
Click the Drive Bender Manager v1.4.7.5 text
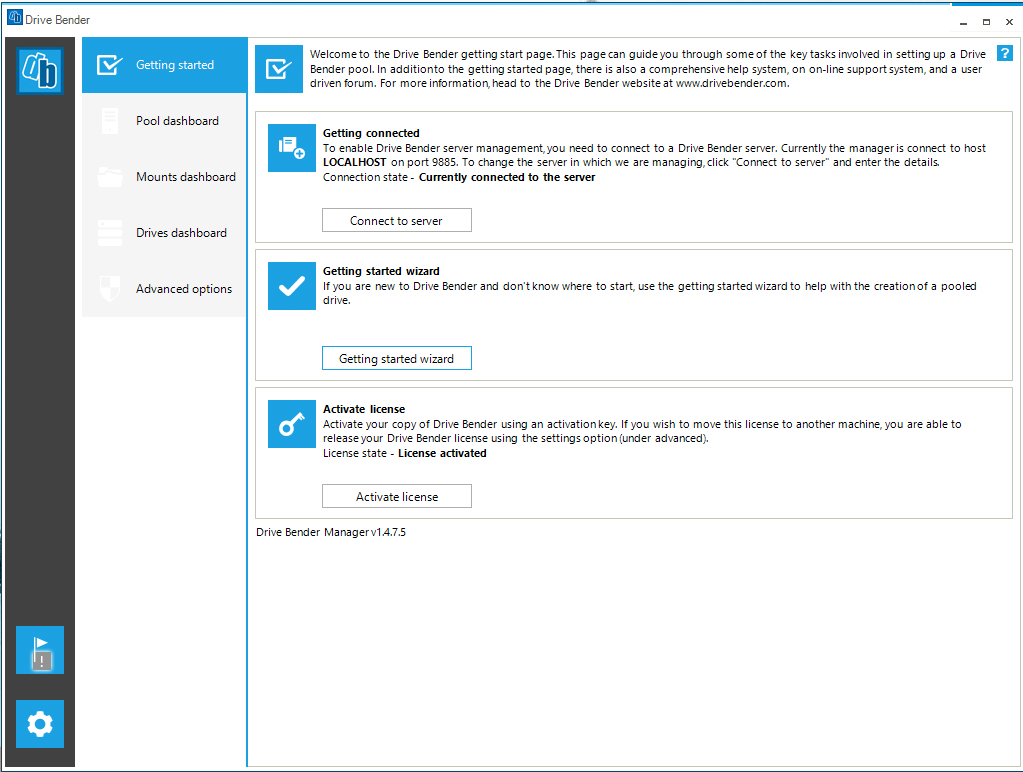point(331,533)
